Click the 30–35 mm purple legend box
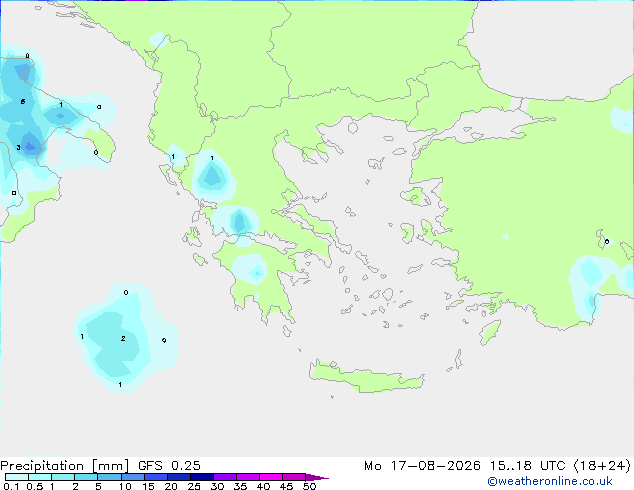Image resolution: width=634 pixels, height=490 pixels. click(224, 477)
